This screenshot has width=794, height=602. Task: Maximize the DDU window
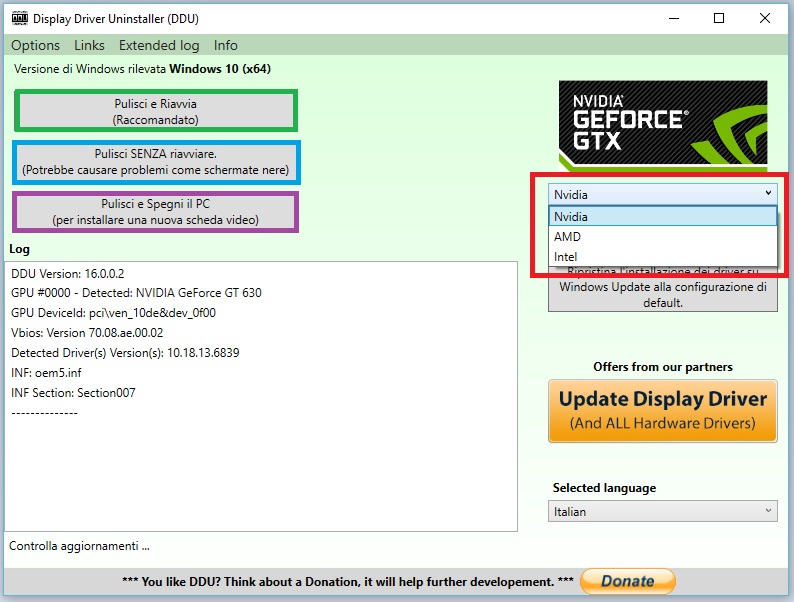point(719,18)
